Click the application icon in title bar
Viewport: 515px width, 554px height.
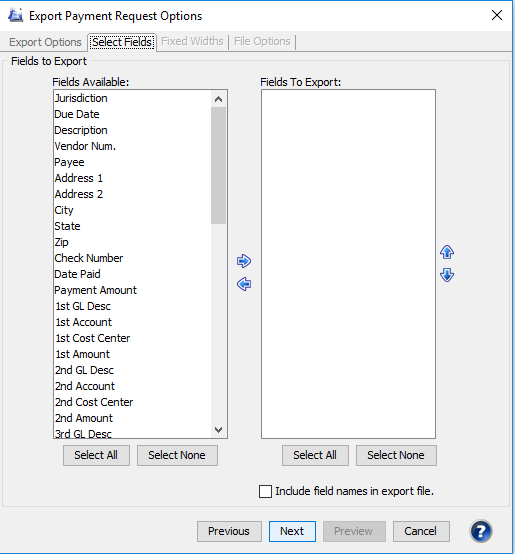(x=16, y=16)
